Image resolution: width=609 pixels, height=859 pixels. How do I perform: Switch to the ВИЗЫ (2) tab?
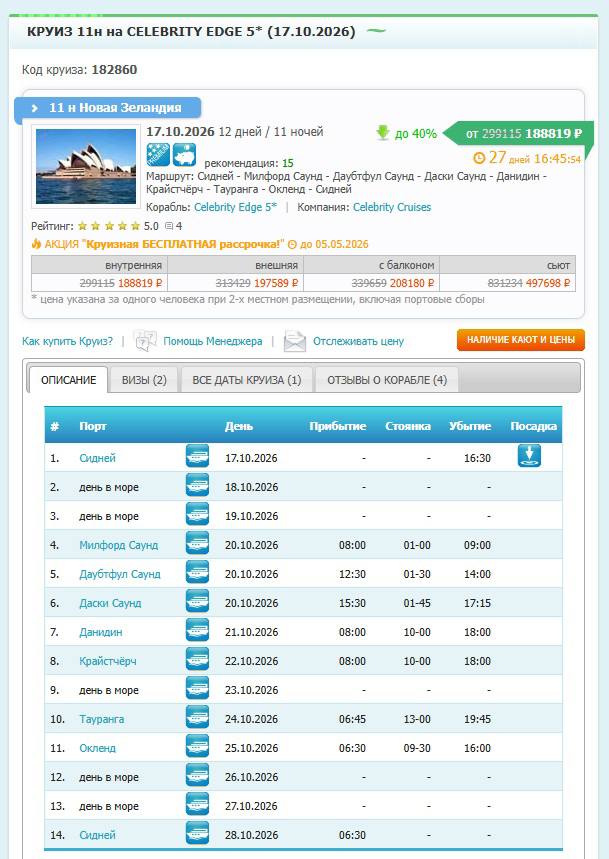[x=144, y=380]
